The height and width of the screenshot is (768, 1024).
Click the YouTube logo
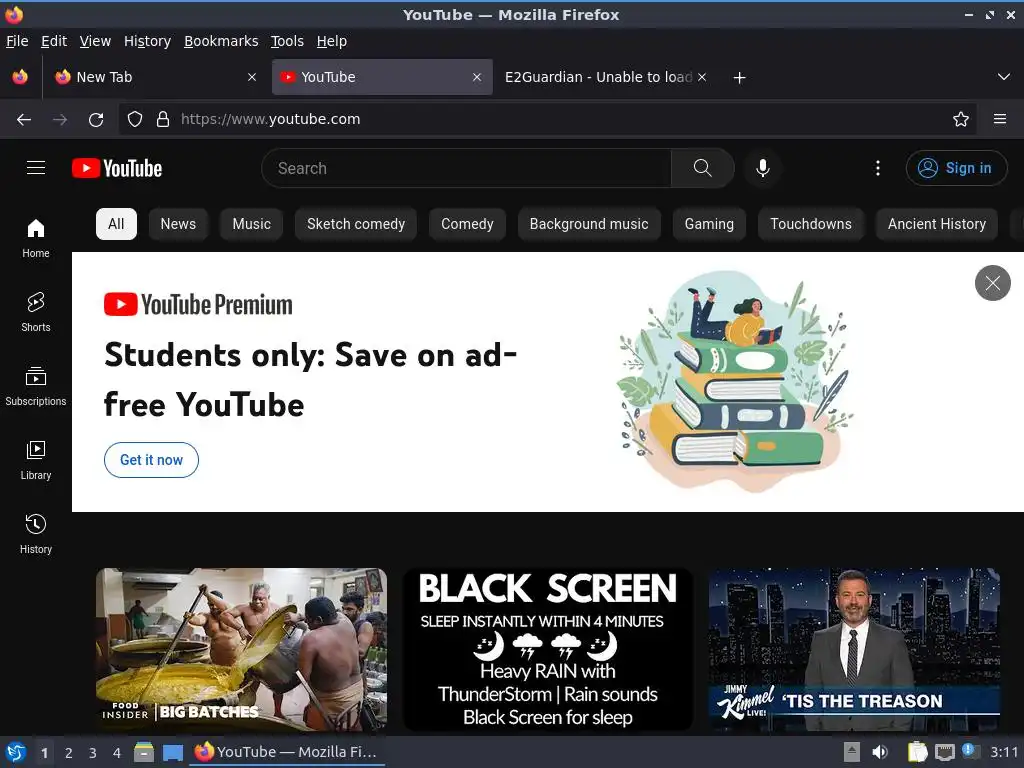click(x=117, y=168)
